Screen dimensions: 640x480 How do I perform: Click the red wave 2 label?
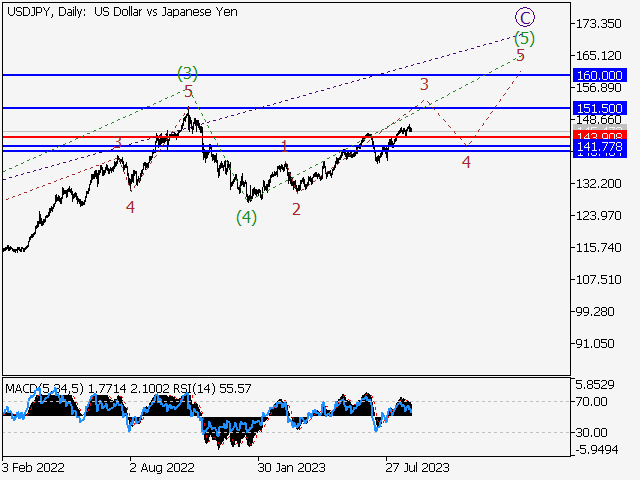click(x=296, y=209)
